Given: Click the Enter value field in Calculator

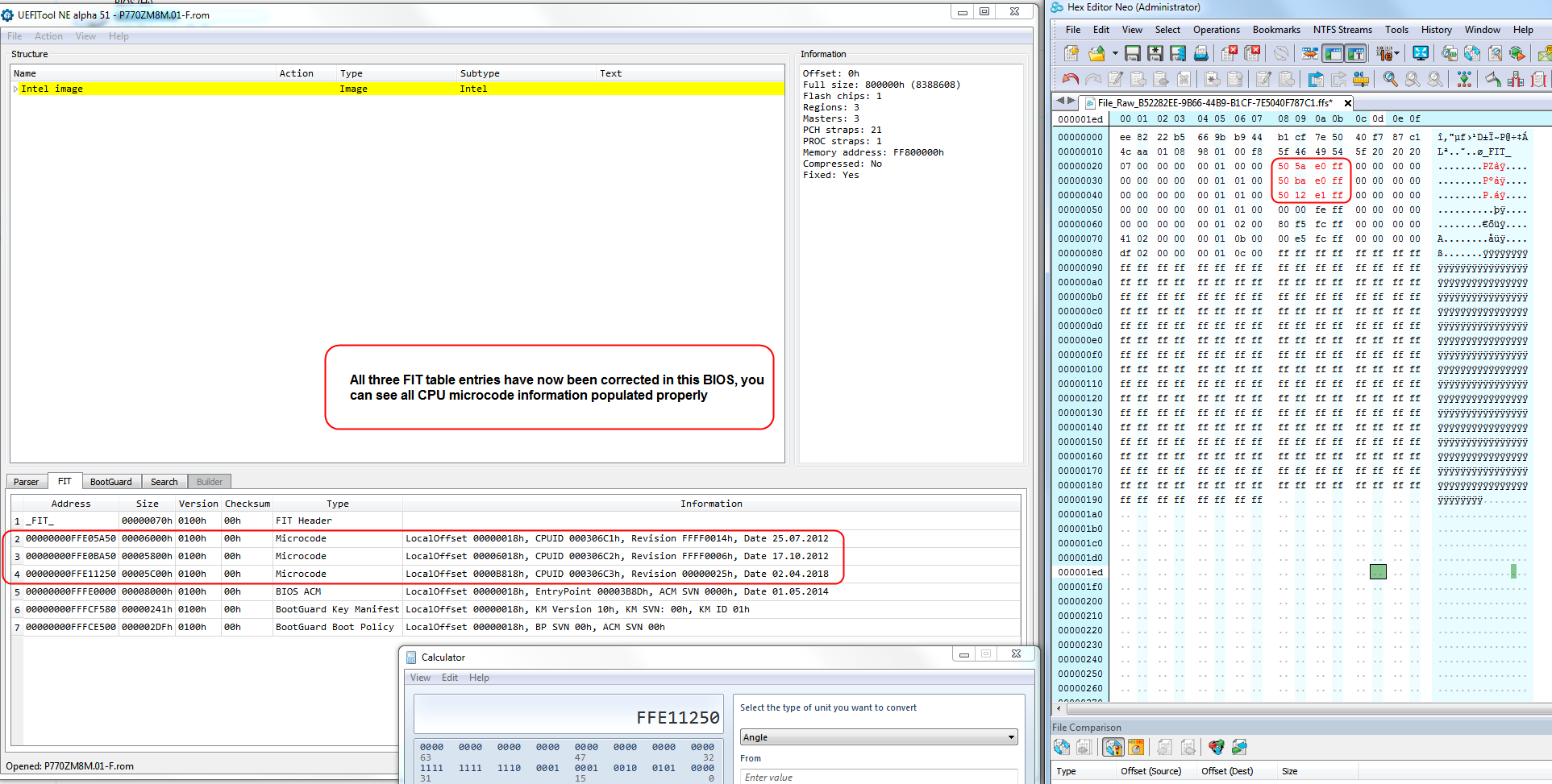Looking at the screenshot, I should pyautogui.click(x=879, y=777).
